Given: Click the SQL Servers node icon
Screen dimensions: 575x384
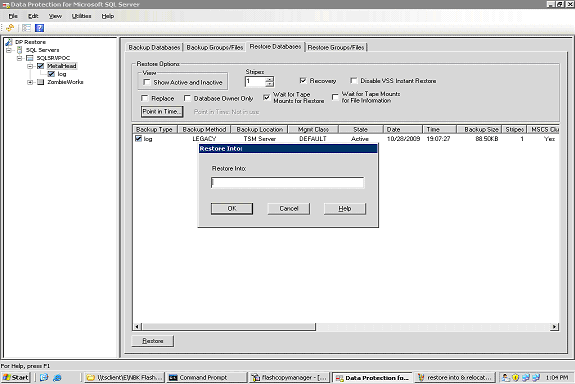Looking at the screenshot, I should tap(19, 50).
